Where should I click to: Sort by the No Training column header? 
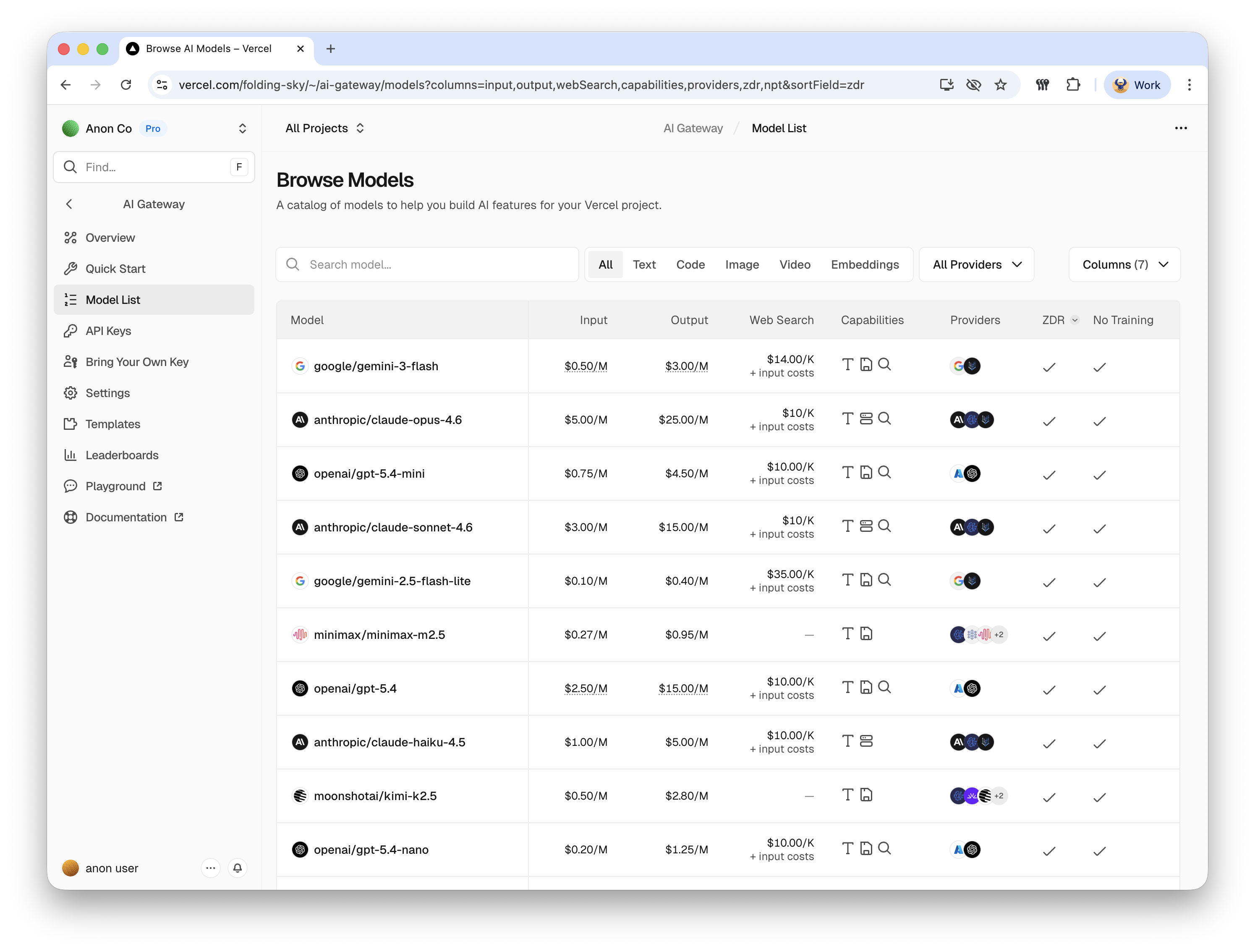click(x=1123, y=320)
